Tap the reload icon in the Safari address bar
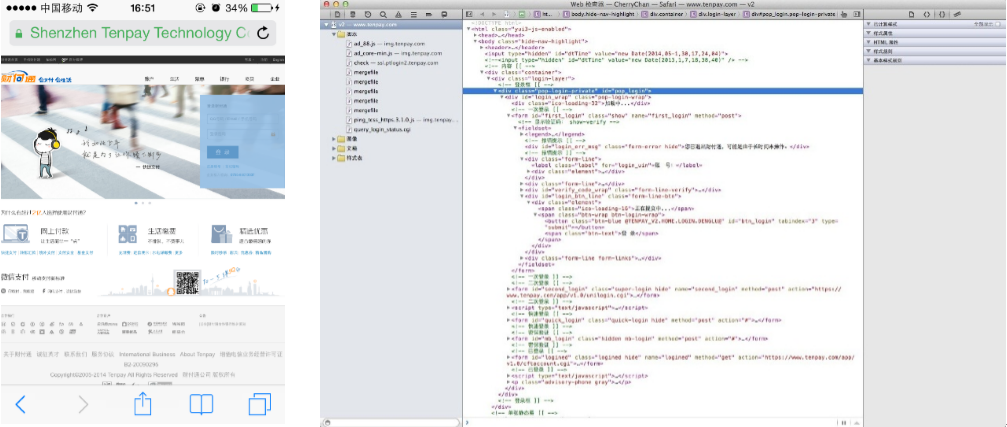1007x427 pixels. (263, 33)
